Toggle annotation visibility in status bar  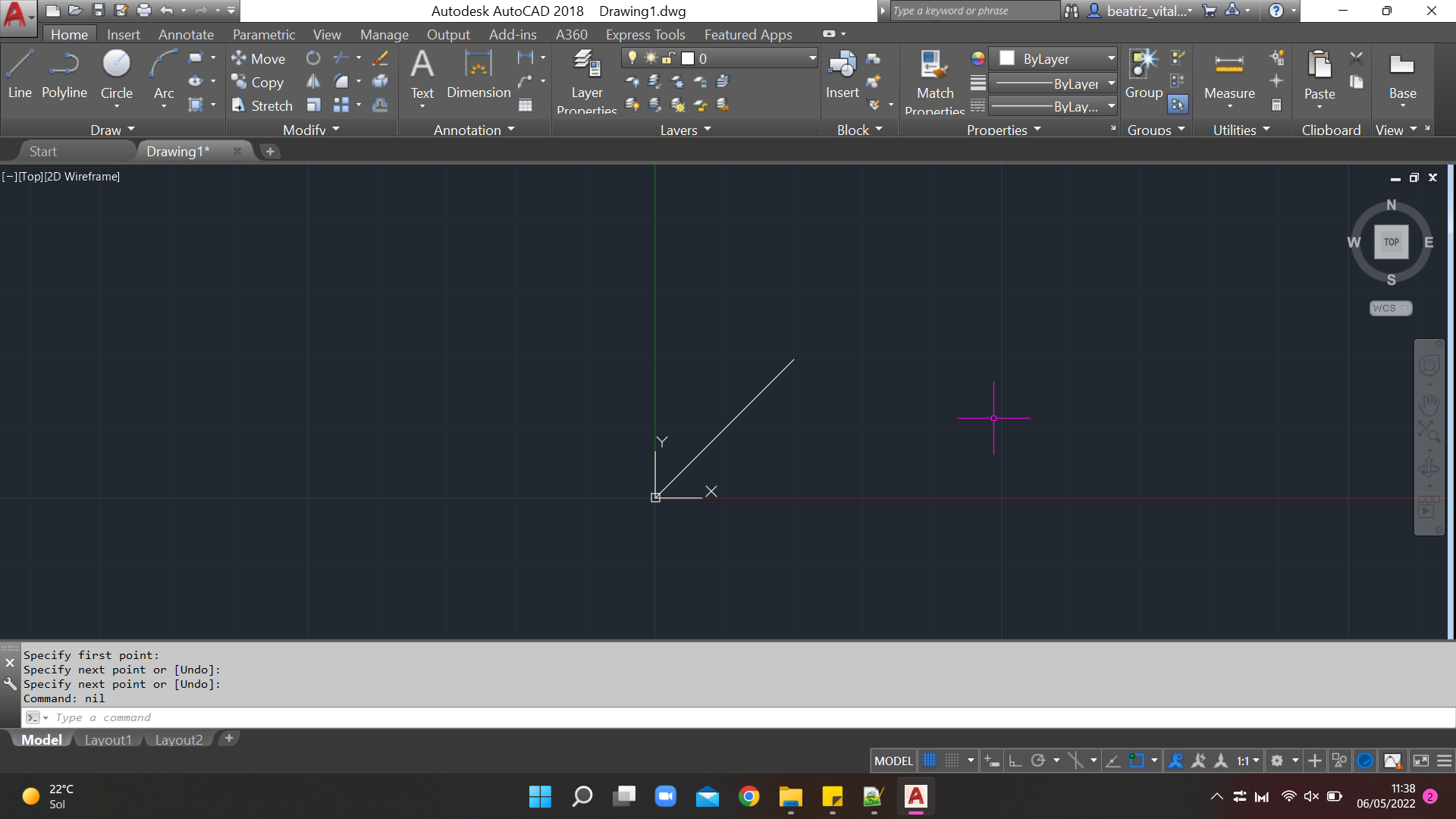click(1175, 761)
